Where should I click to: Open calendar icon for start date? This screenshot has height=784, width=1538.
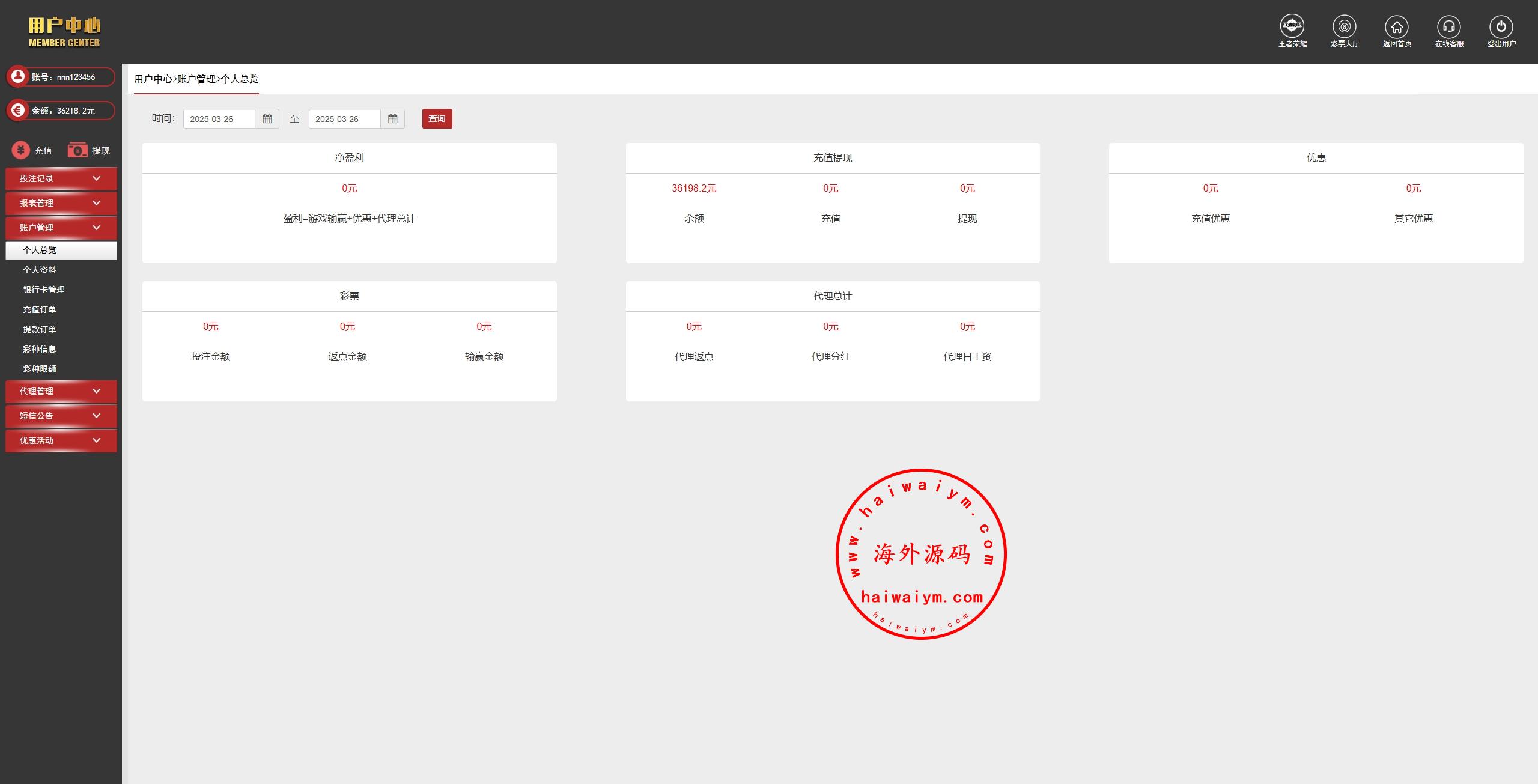[267, 119]
